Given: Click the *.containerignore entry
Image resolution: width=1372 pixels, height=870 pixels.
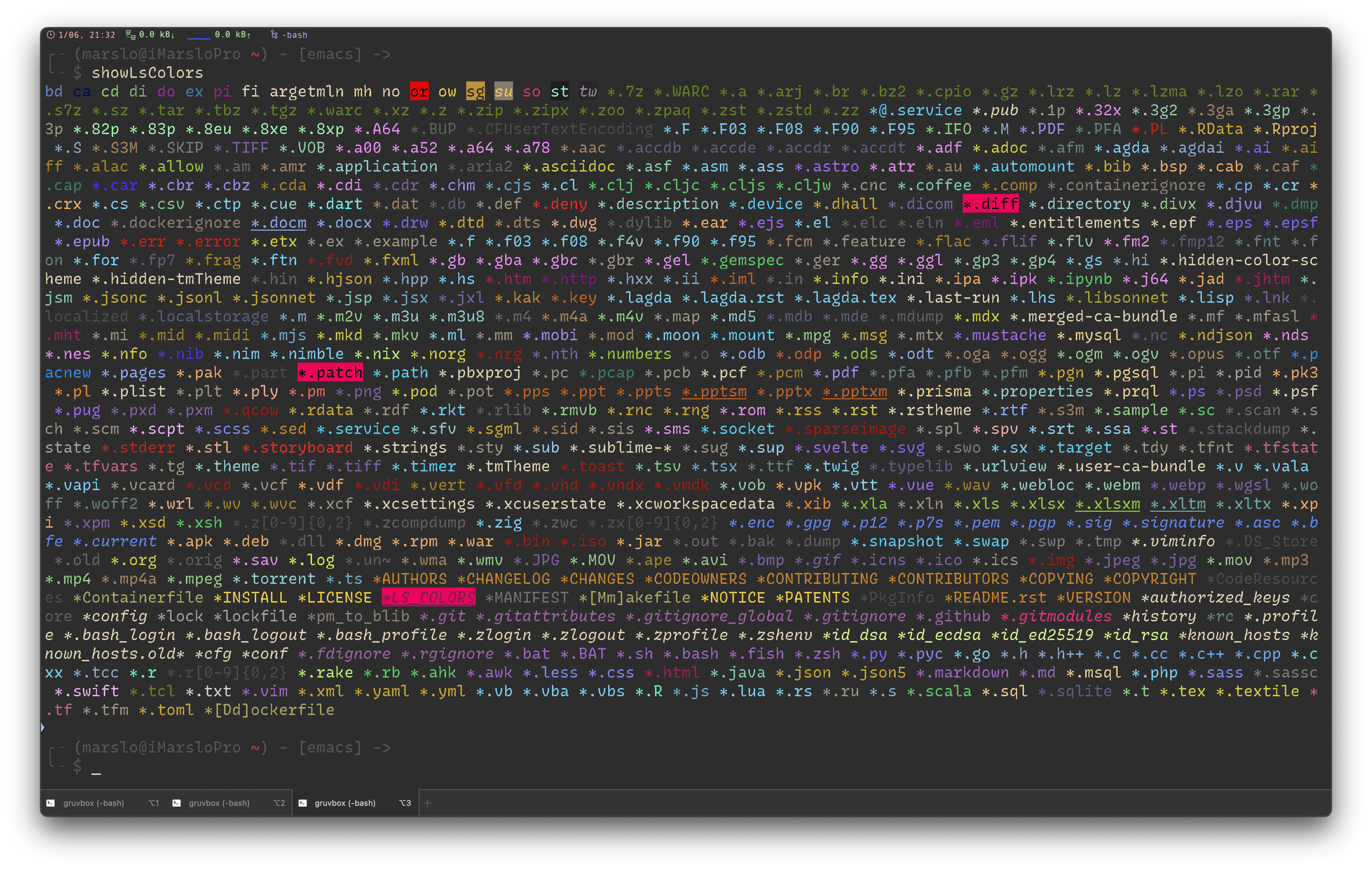Looking at the screenshot, I should (1126, 185).
